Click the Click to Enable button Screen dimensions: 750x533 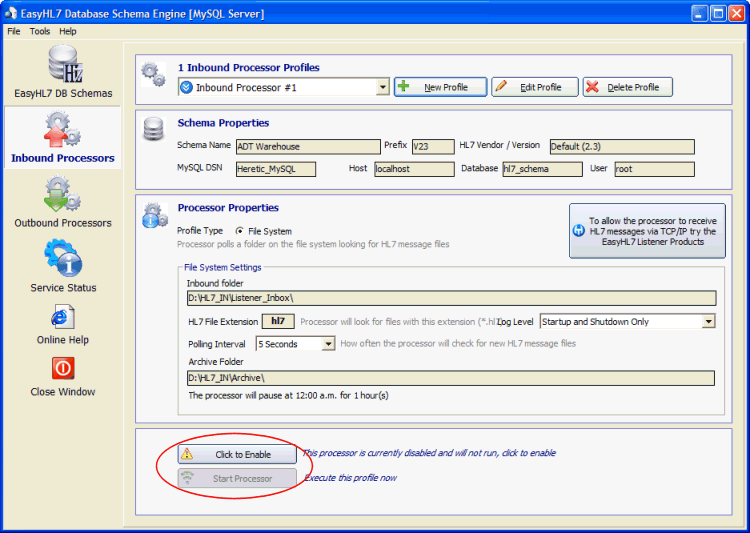click(x=237, y=454)
